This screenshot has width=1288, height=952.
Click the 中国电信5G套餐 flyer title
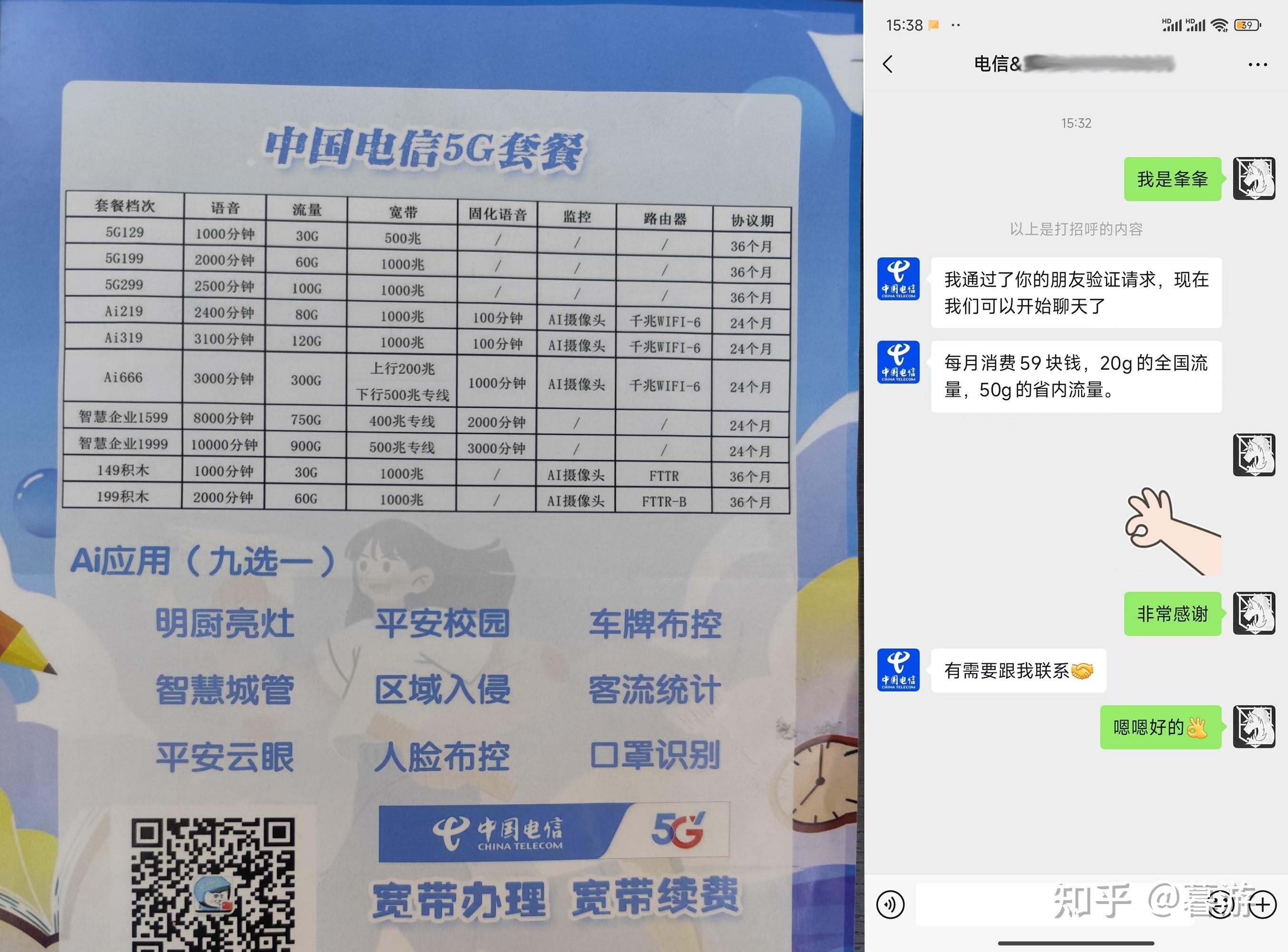[425, 149]
